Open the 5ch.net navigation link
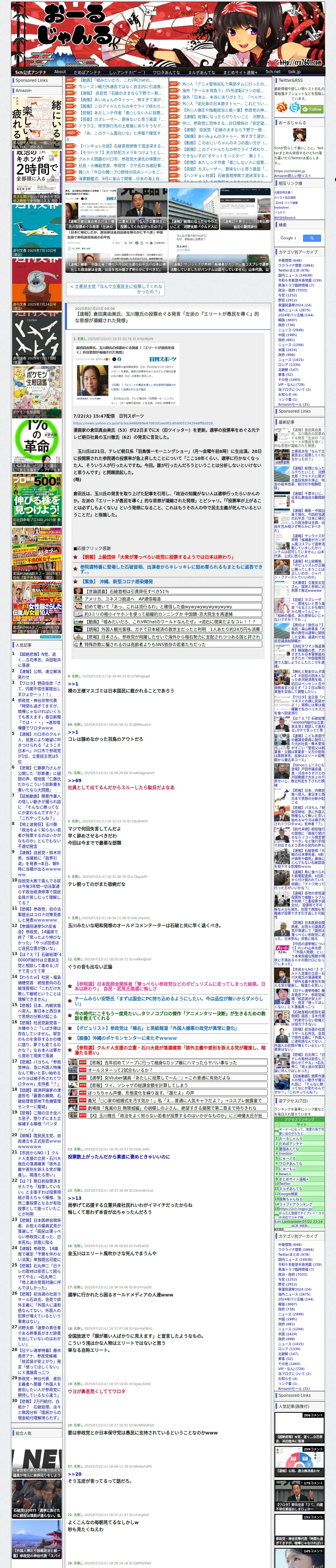 (273, 72)
